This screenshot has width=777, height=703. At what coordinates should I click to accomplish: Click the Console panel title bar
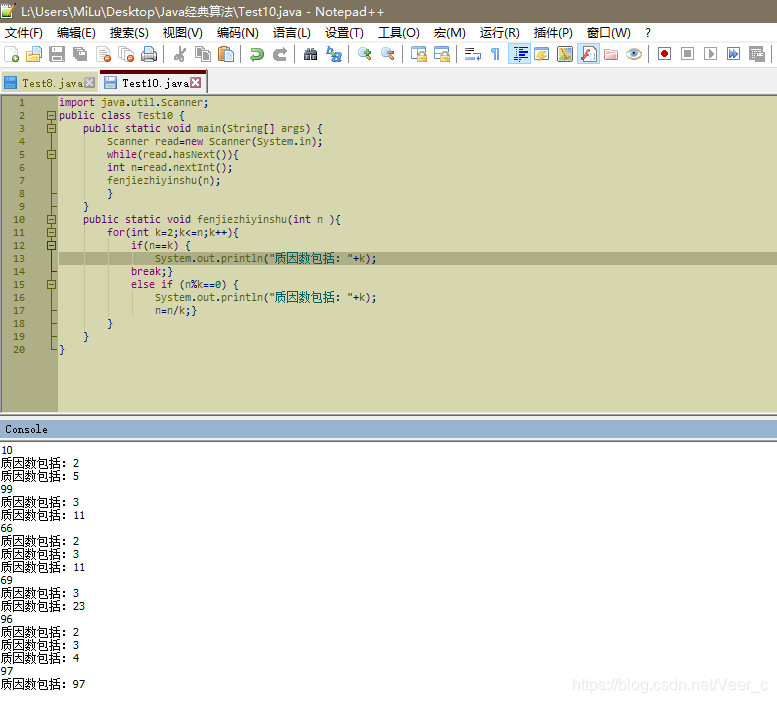388,430
